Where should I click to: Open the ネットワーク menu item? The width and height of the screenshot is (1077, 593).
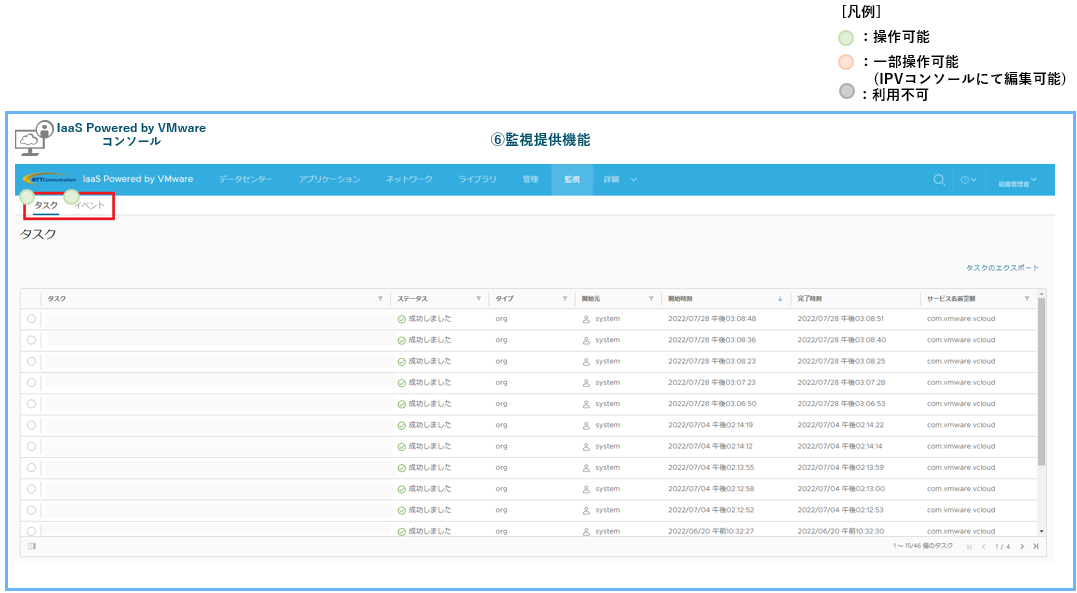pyautogui.click(x=409, y=180)
